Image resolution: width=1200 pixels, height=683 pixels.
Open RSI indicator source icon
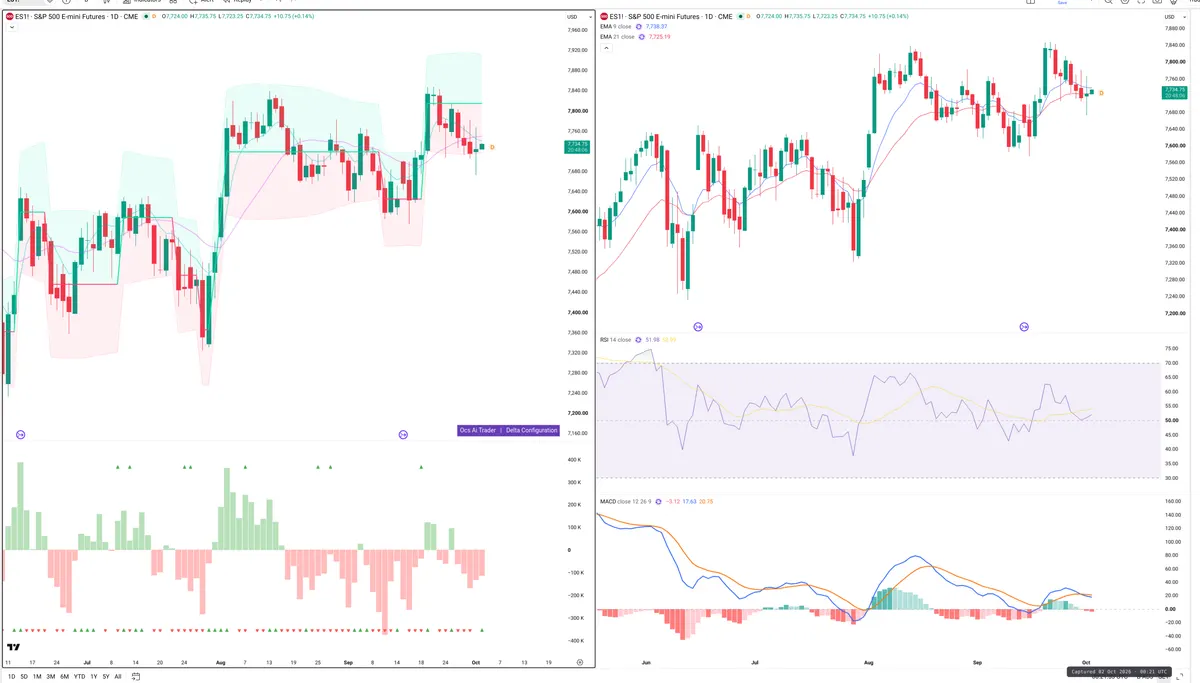coord(638,340)
